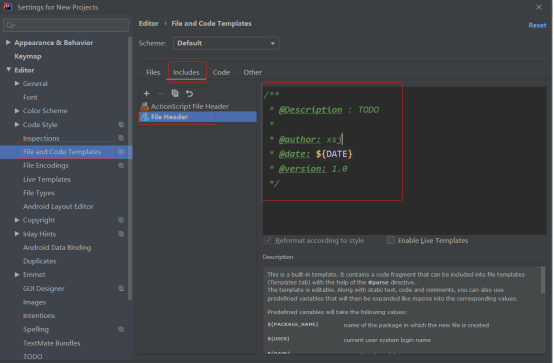
Task: Click the @Description line in template
Action: pyautogui.click(x=325, y=110)
